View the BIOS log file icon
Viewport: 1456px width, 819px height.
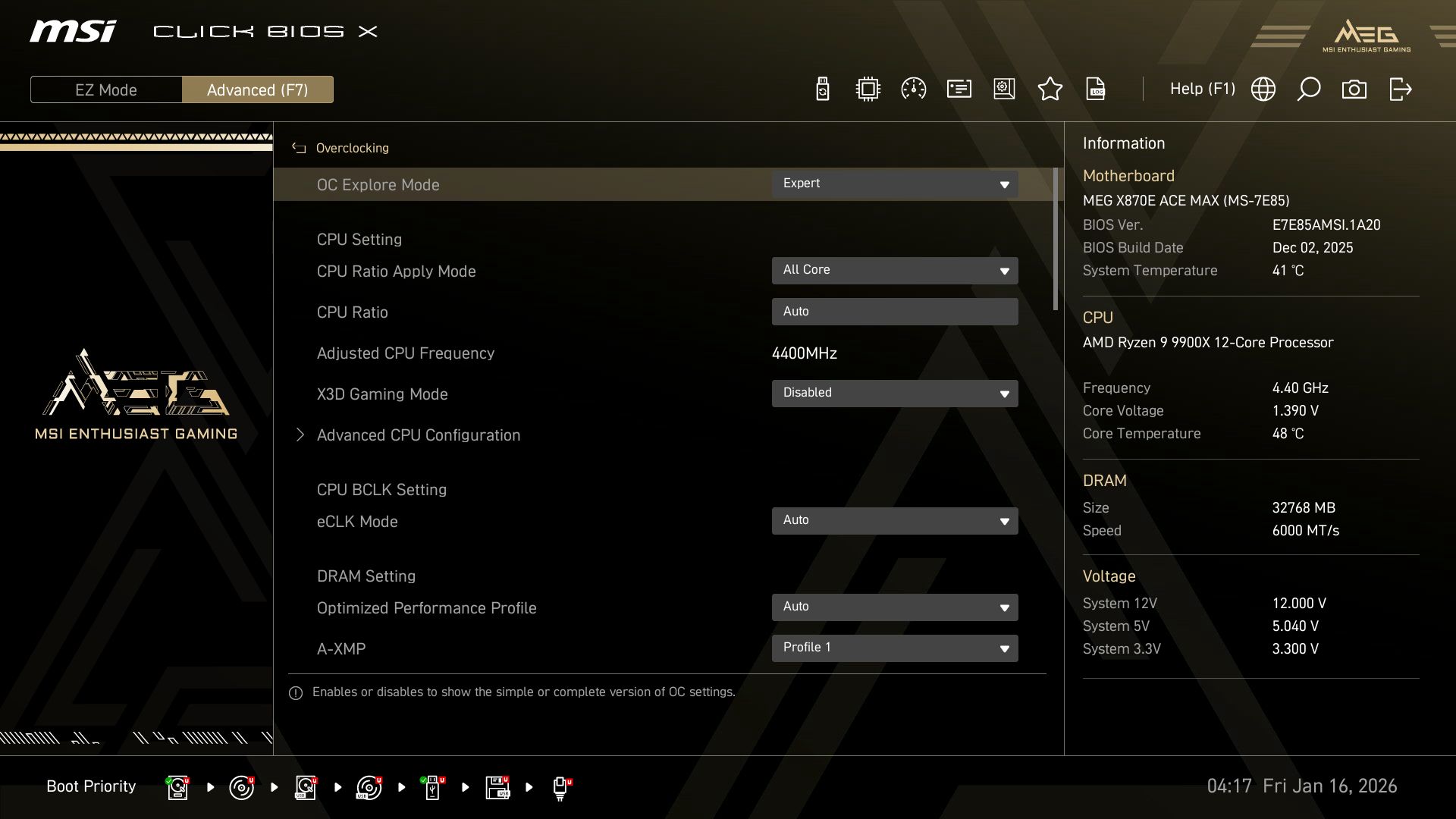pyautogui.click(x=1097, y=89)
